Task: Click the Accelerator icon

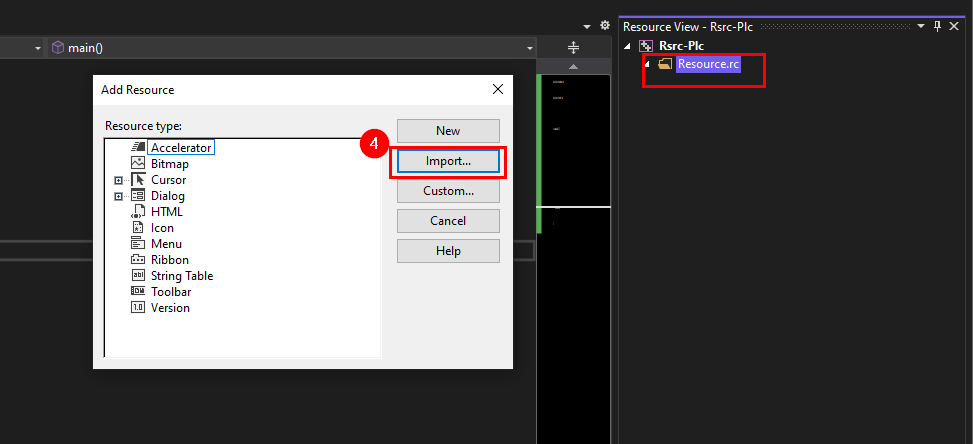Action: tap(138, 148)
